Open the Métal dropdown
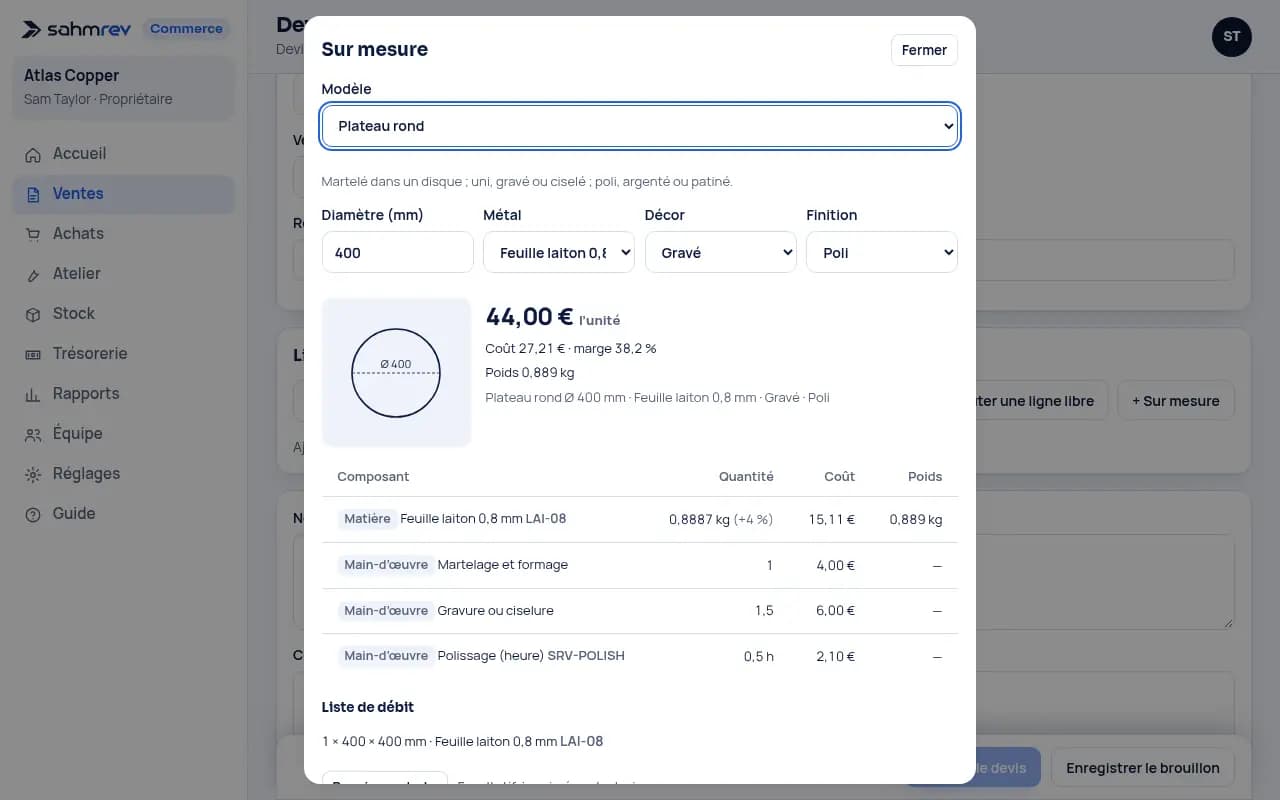The height and width of the screenshot is (800, 1280). 559,252
